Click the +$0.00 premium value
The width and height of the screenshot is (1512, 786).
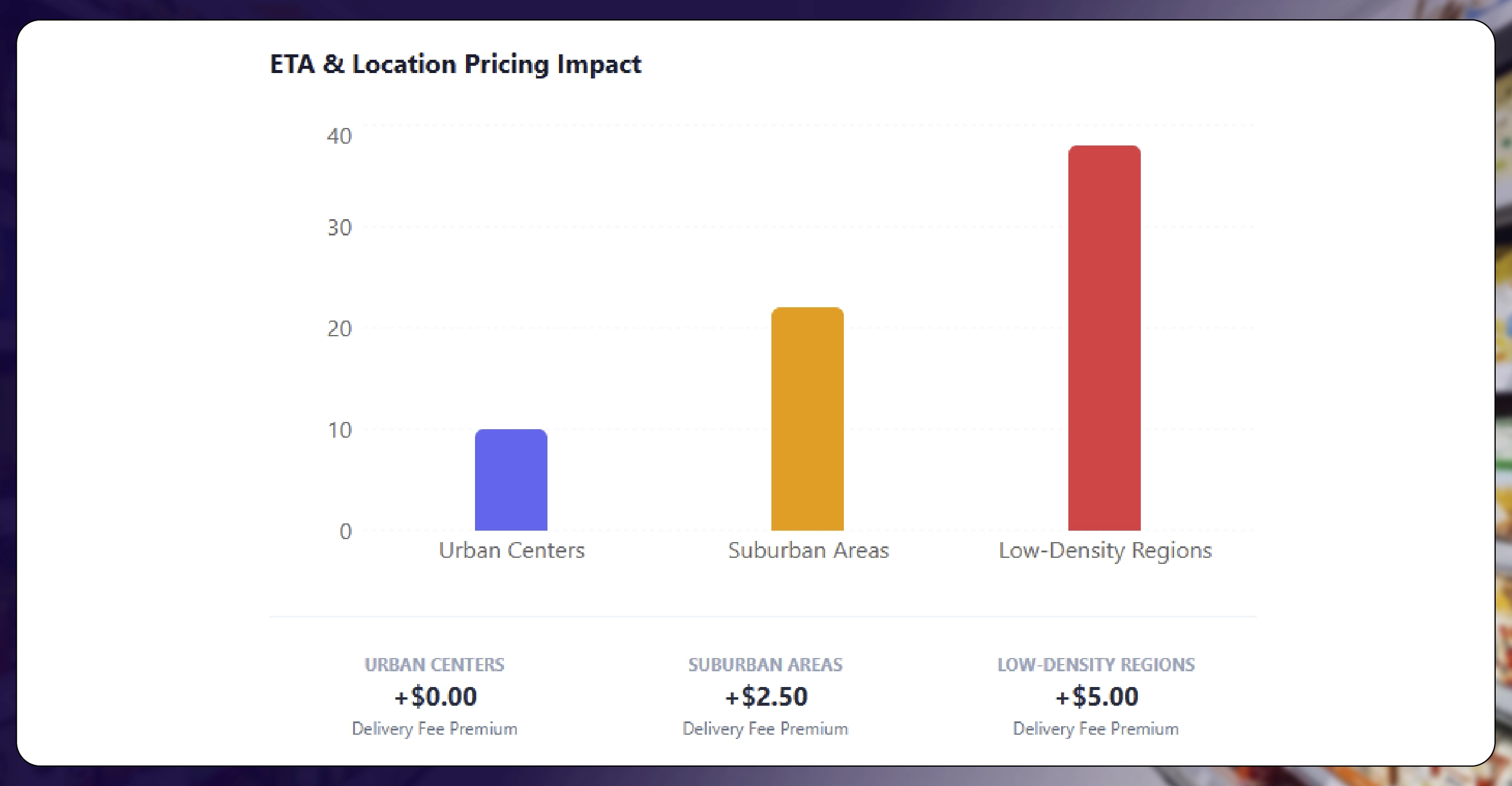[435, 697]
